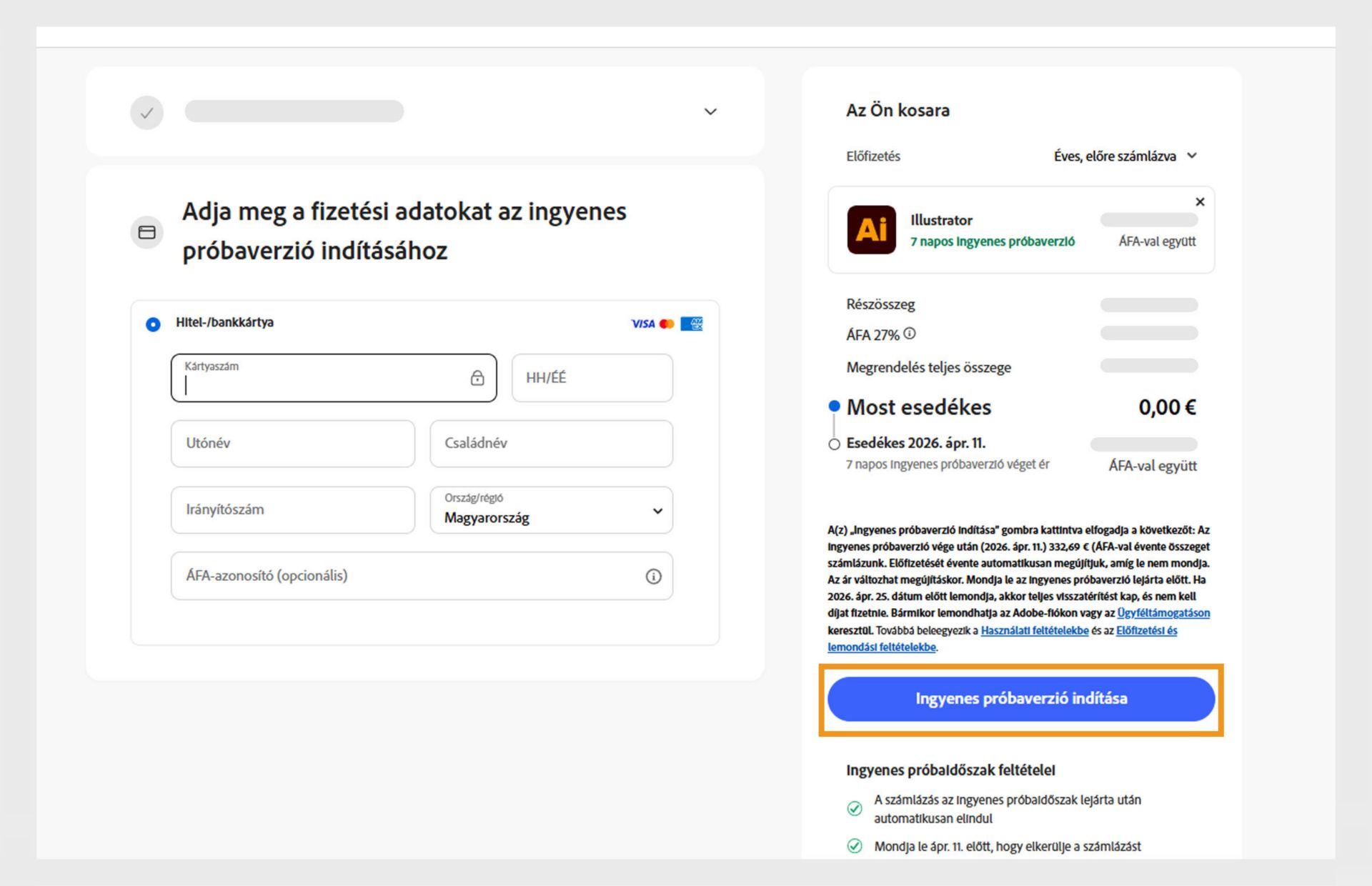Open the Ország/régió Magyarország dropdown

(551, 511)
